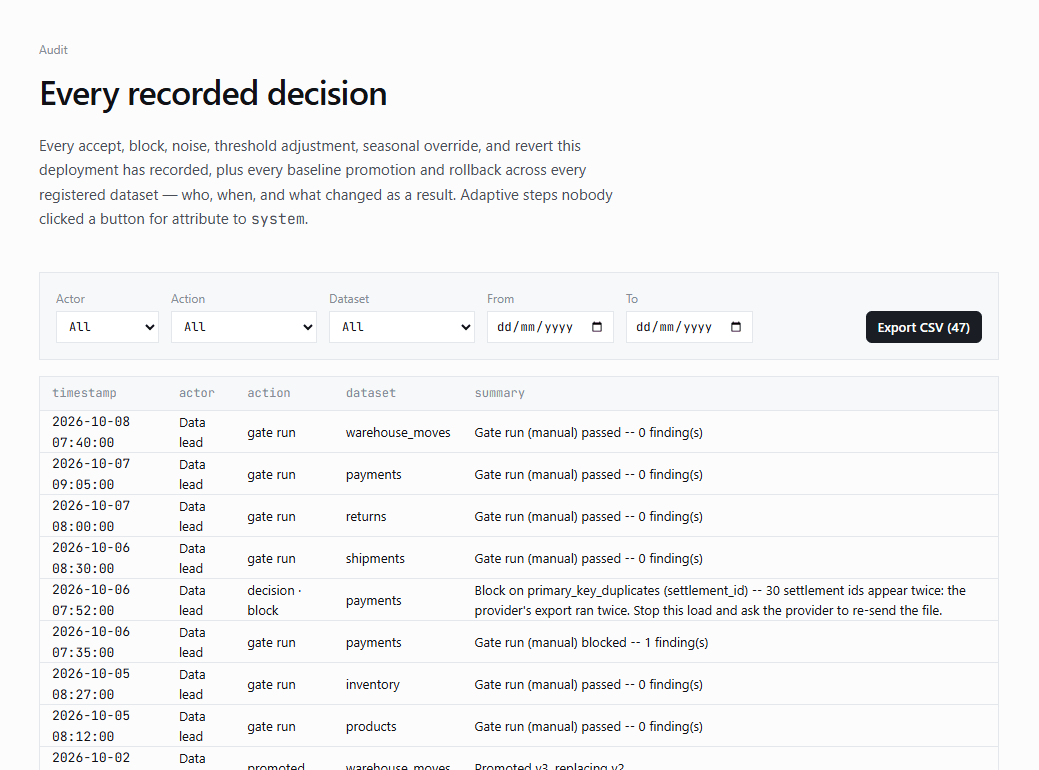Image resolution: width=1039 pixels, height=770 pixels.
Task: Click Export CSV (47) button
Action: click(x=924, y=327)
